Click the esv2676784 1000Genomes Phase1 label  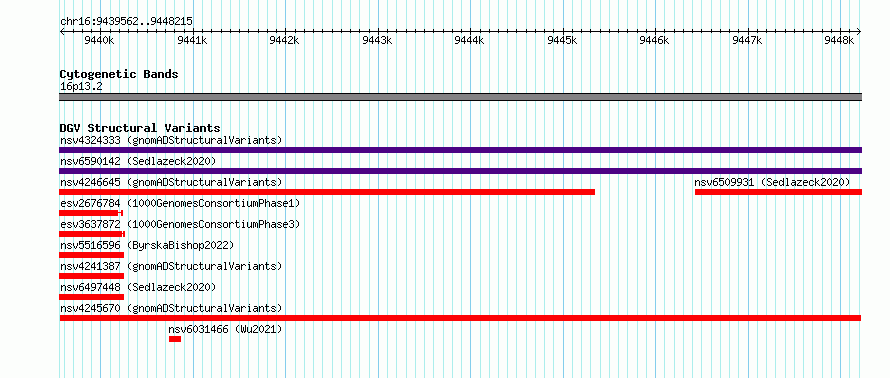coord(180,203)
